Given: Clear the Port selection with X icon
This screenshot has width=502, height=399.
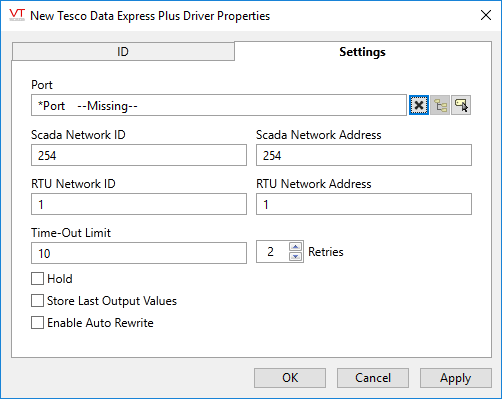Looking at the screenshot, I should [419, 105].
